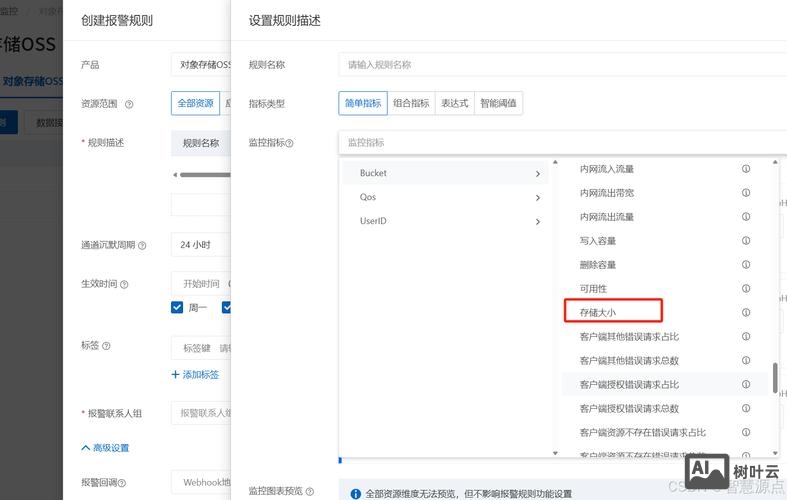Click horizontal scrollbar under 规则名称 table
This screenshot has height=500, width=787.
(205, 175)
